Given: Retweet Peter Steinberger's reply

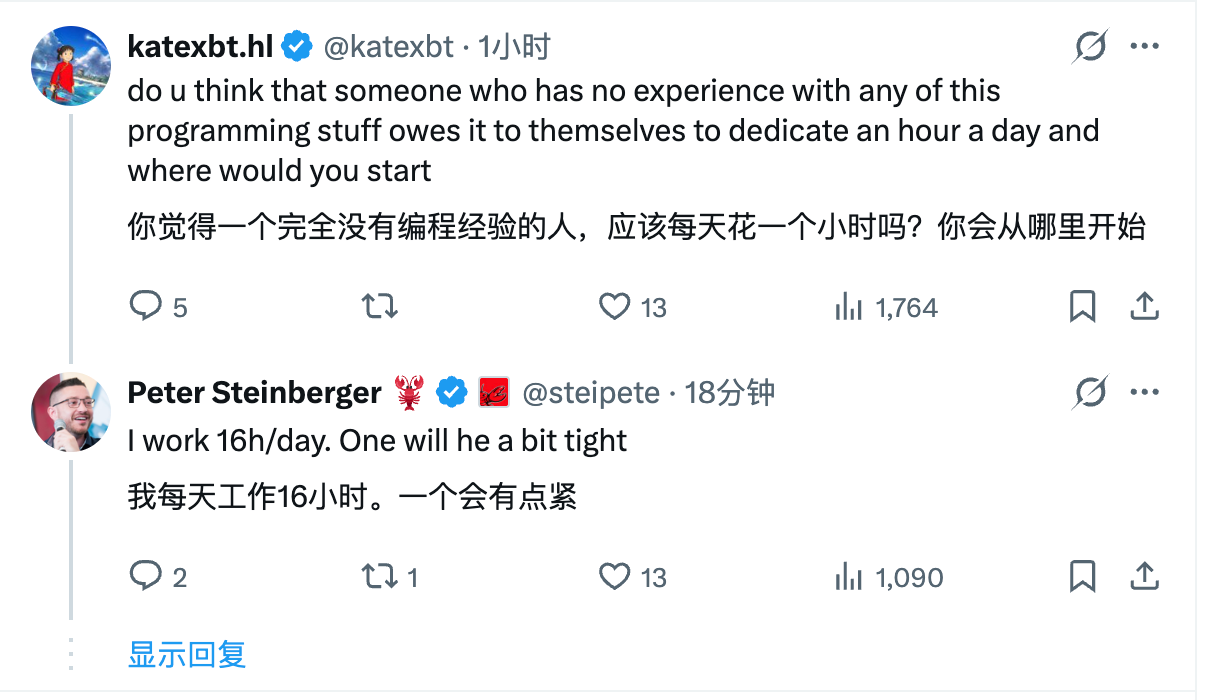Looking at the screenshot, I should 378,576.
